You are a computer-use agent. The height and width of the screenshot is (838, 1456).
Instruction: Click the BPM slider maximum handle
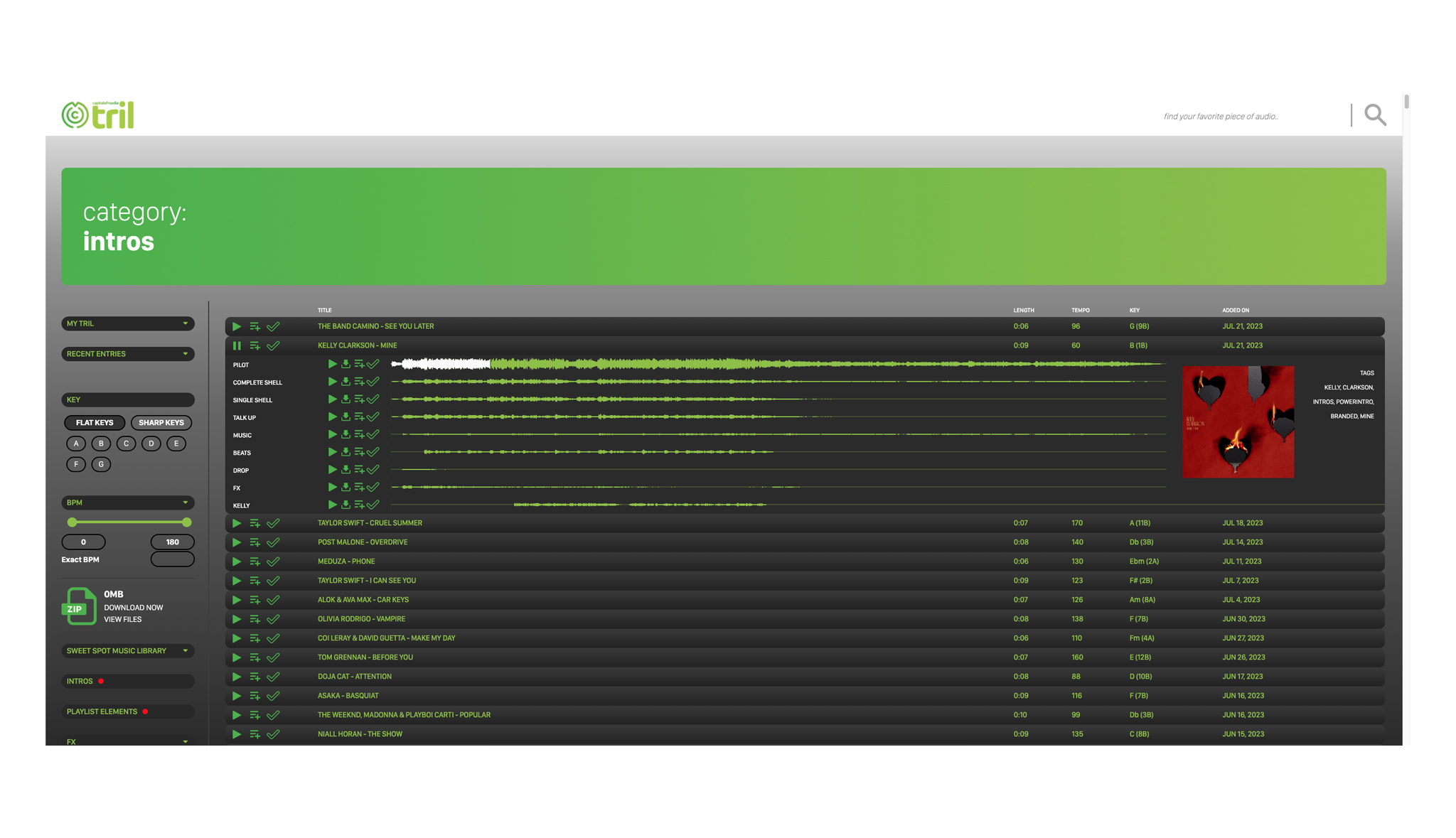(187, 522)
